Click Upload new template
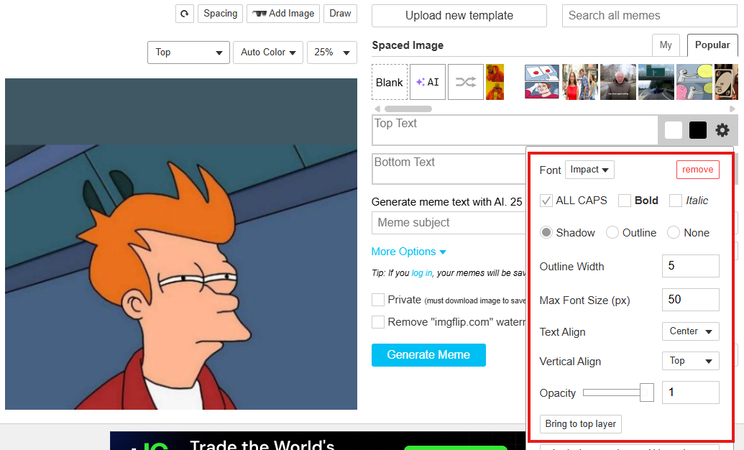Viewport: 744px width, 450px height. 459,16
